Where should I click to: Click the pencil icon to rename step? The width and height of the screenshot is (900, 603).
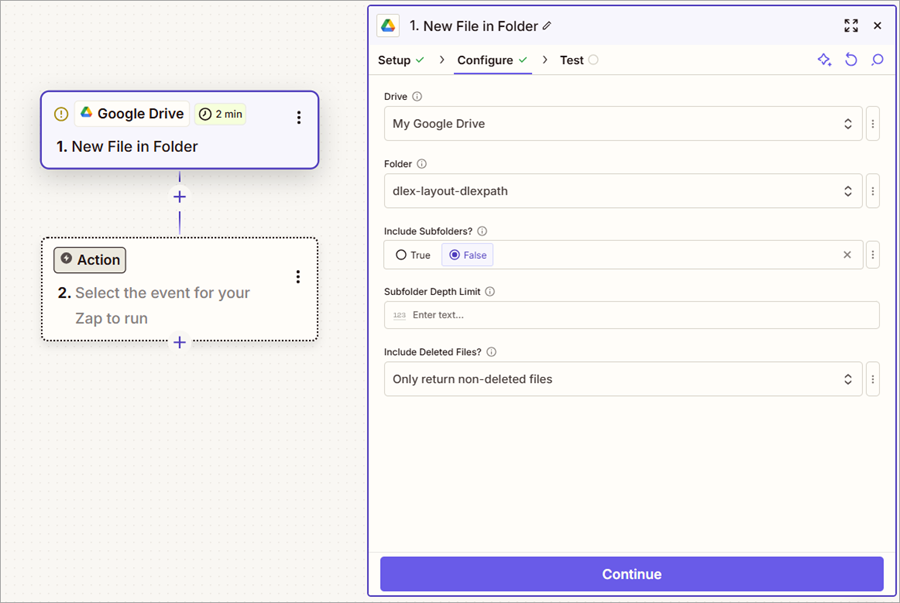tap(547, 26)
